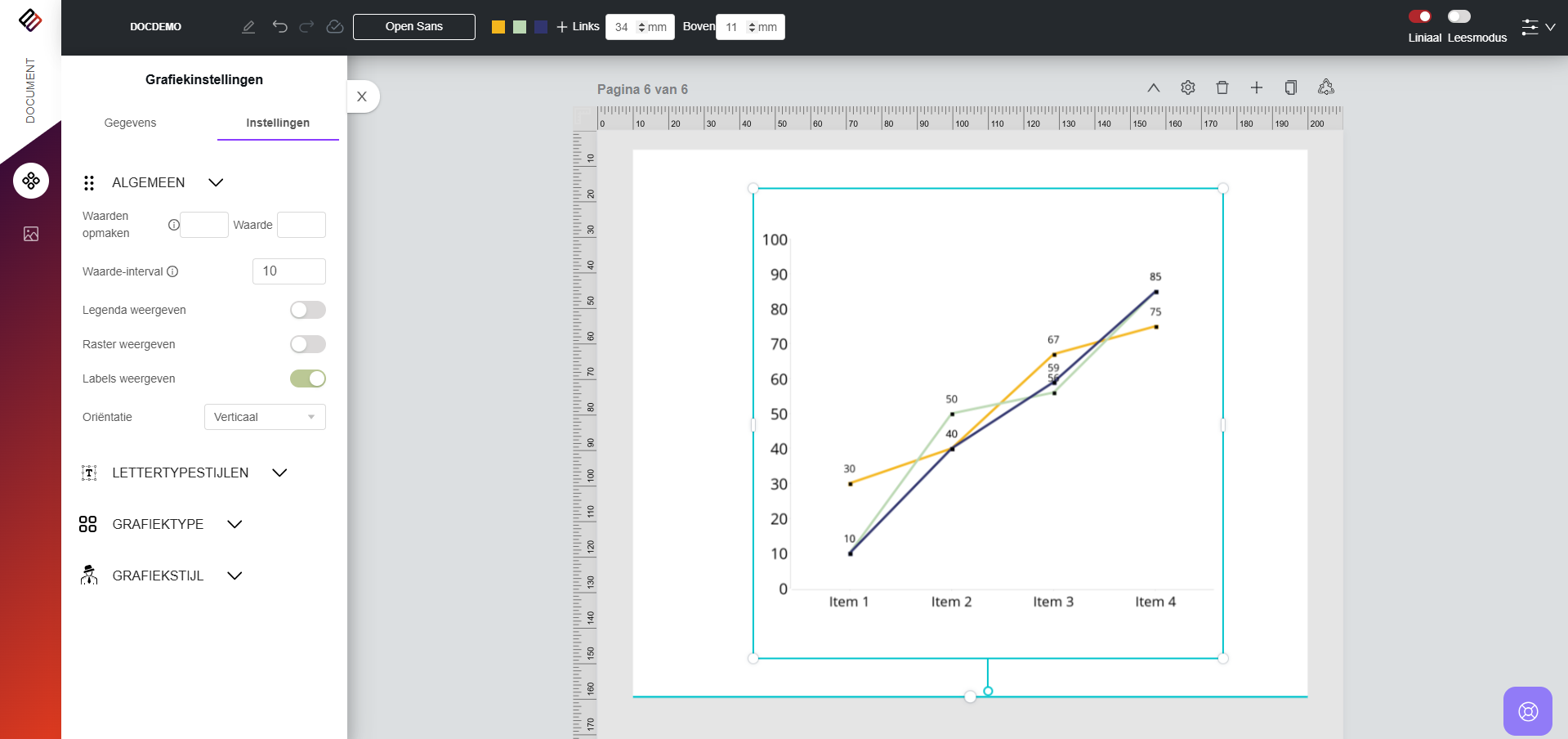The image size is (1568, 739).
Task: Open page settings gear icon
Action: tap(1188, 87)
